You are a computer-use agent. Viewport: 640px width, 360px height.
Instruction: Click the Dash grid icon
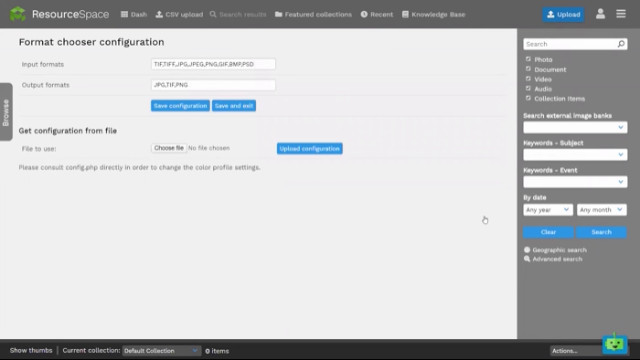[124, 14]
